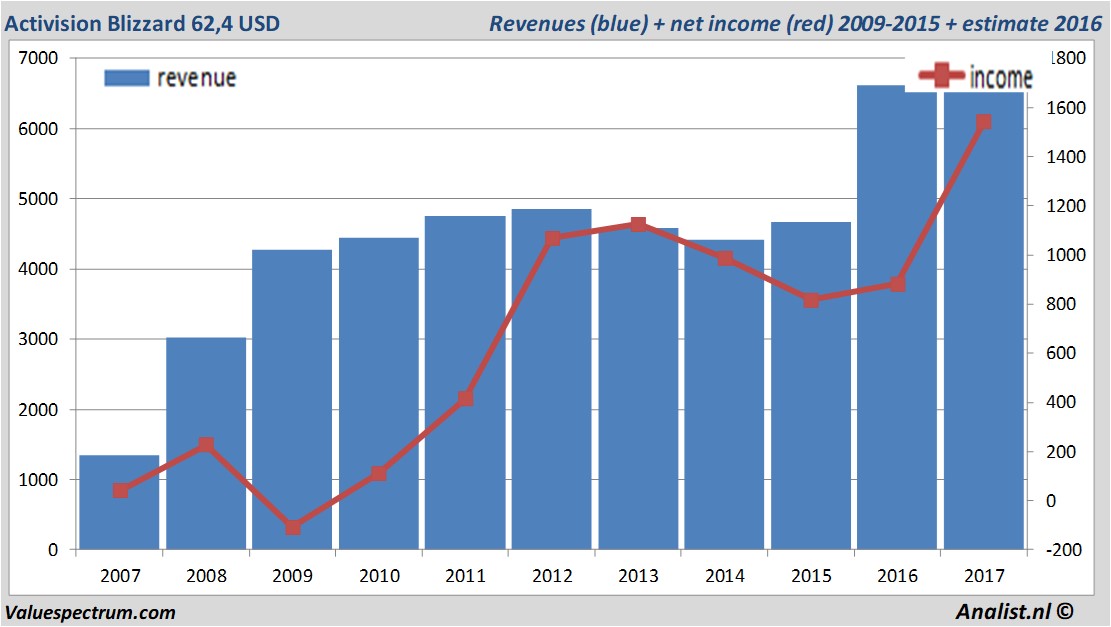Click the 2012 income data point
Image resolution: width=1111 pixels, height=627 pixels.
[553, 238]
